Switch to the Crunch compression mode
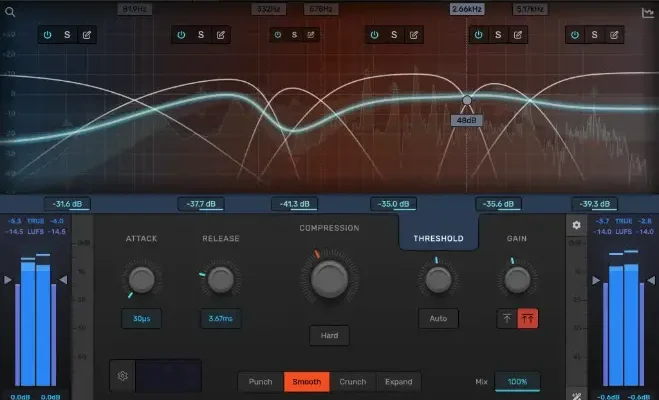This screenshot has height=400, width=659. point(352,382)
